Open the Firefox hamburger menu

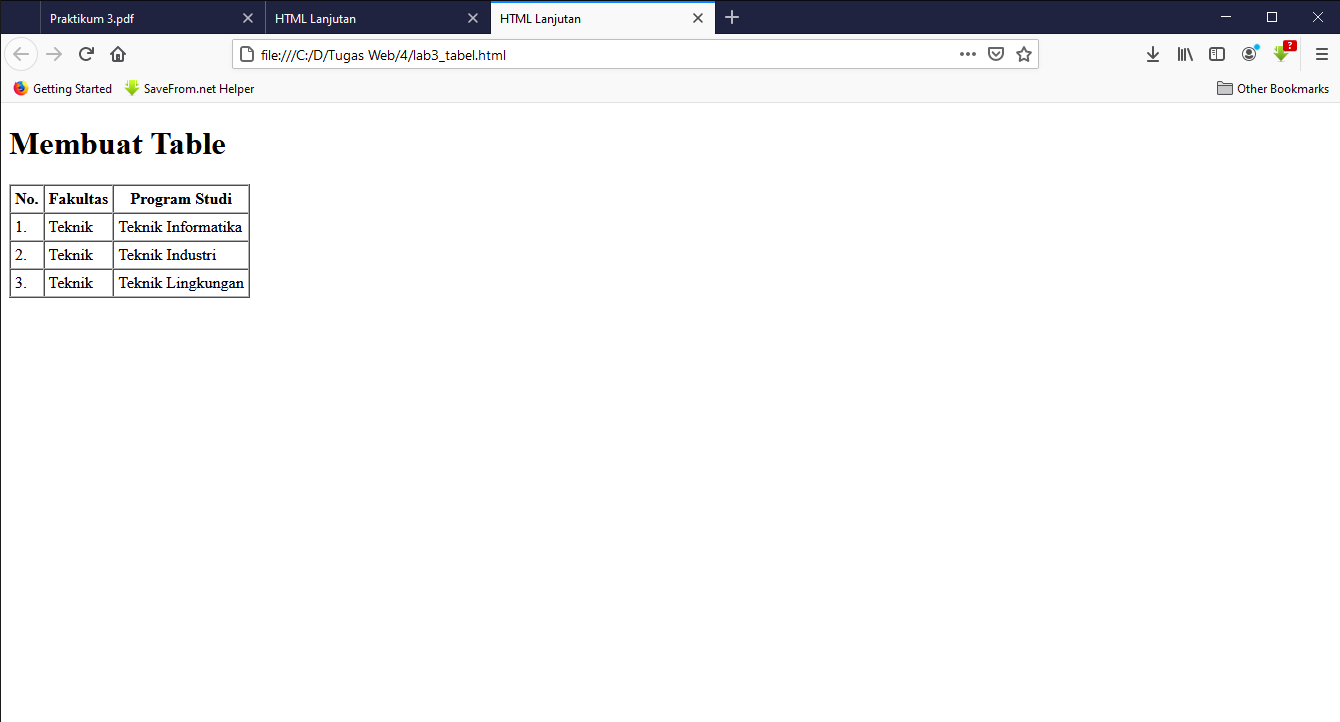1321,54
